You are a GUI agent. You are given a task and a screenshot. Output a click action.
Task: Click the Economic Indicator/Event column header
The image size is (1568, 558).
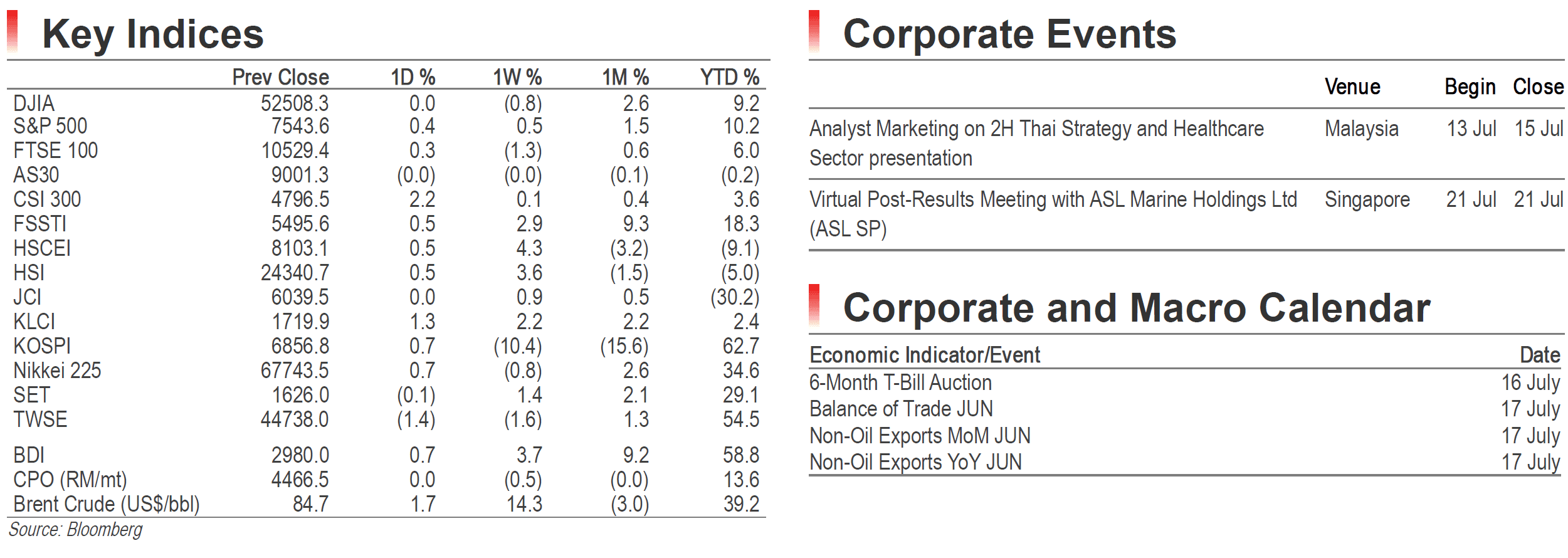(925, 355)
